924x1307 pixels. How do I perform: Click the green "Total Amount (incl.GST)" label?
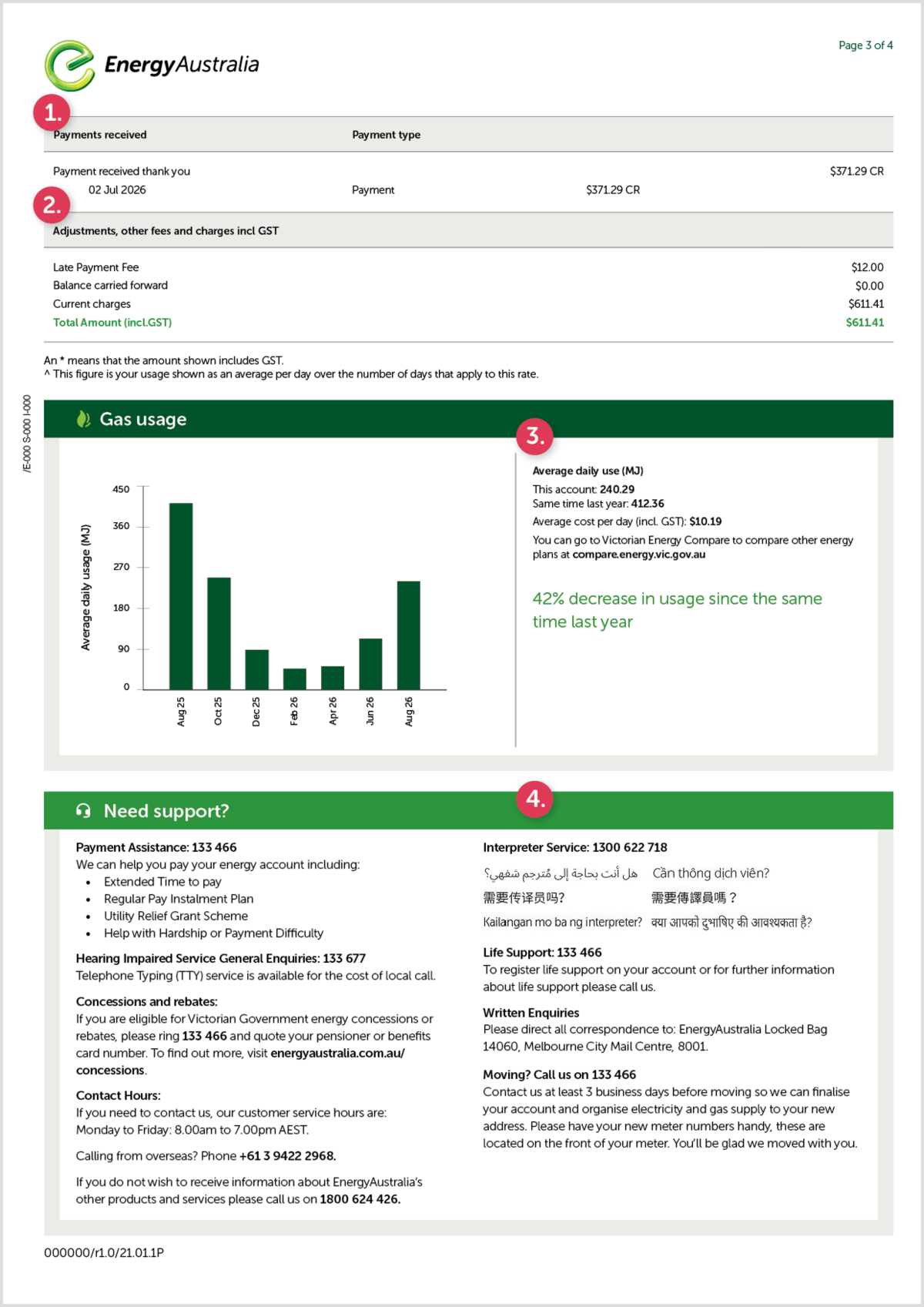click(x=112, y=323)
